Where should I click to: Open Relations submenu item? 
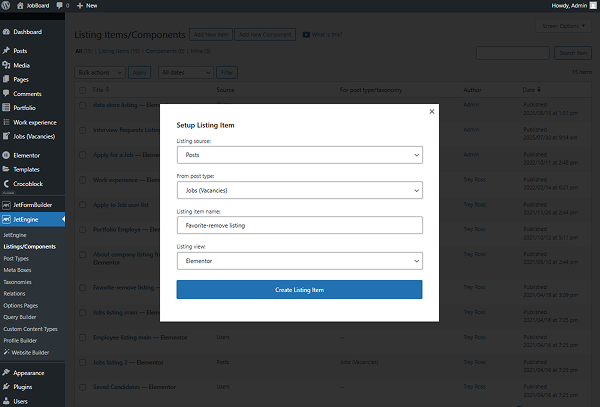[14, 294]
